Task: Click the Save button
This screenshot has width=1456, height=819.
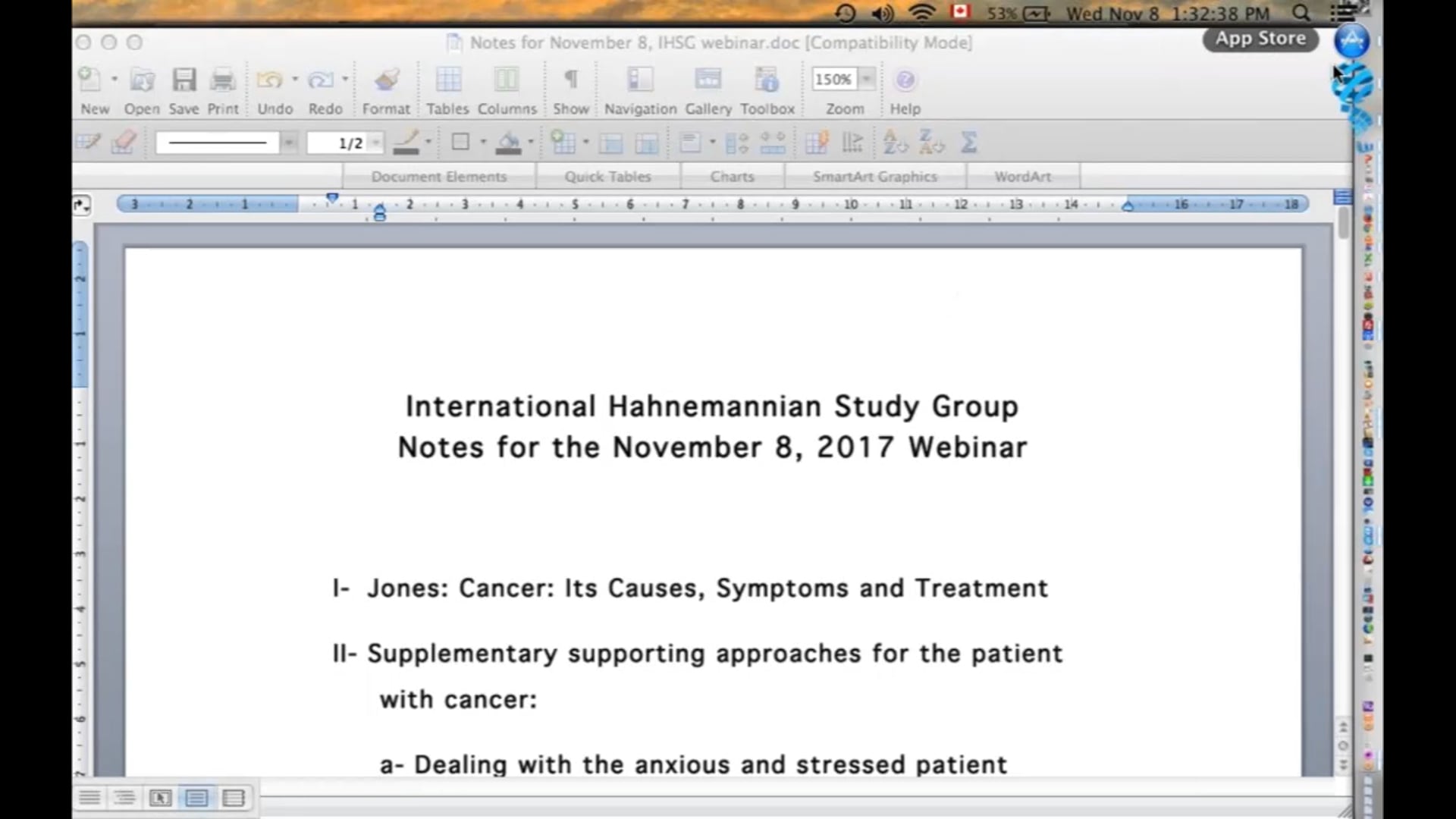Action: [x=183, y=79]
